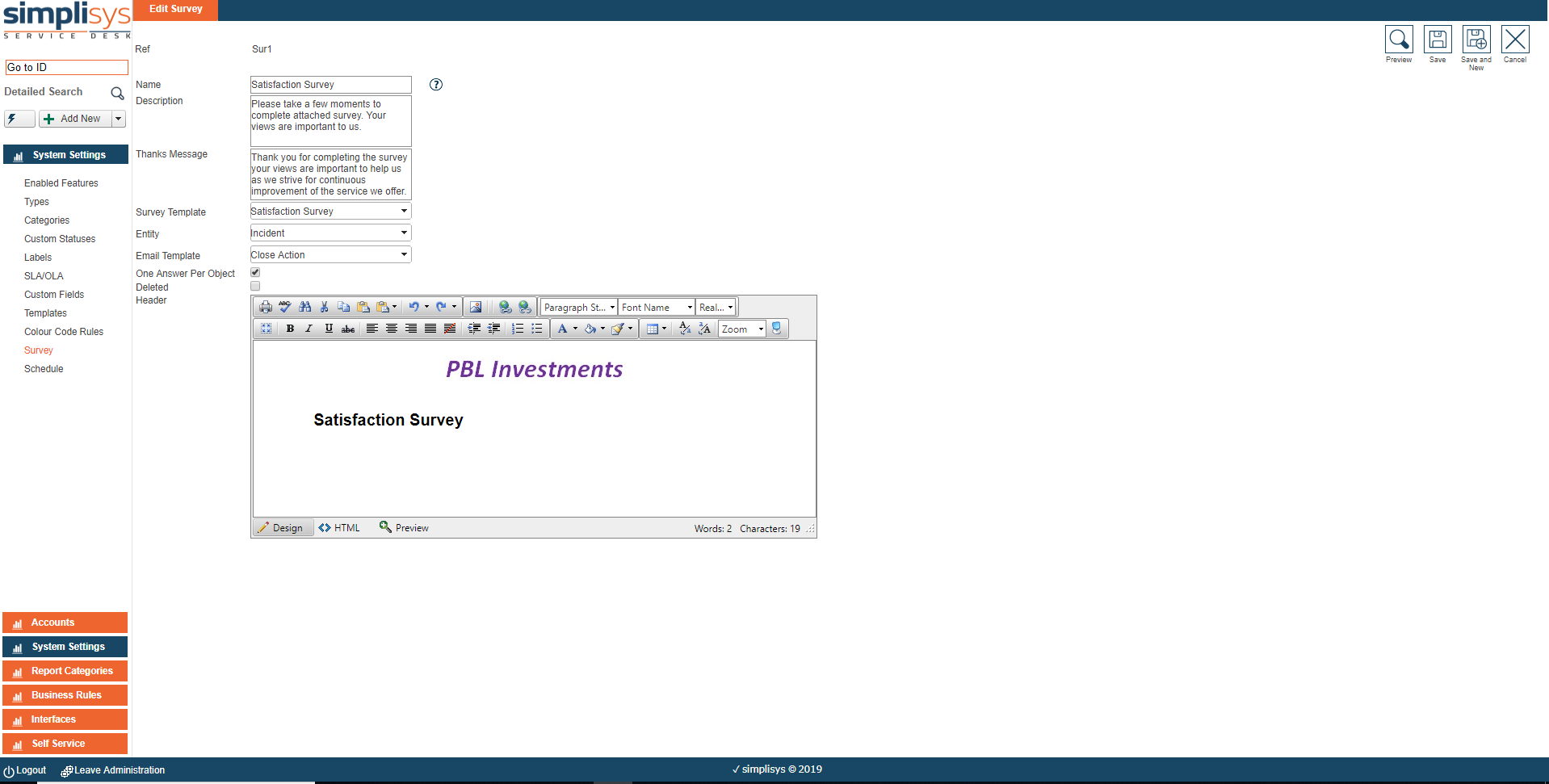Tick the Deleted checkbox
The height and width of the screenshot is (784, 1549).
coord(255,287)
